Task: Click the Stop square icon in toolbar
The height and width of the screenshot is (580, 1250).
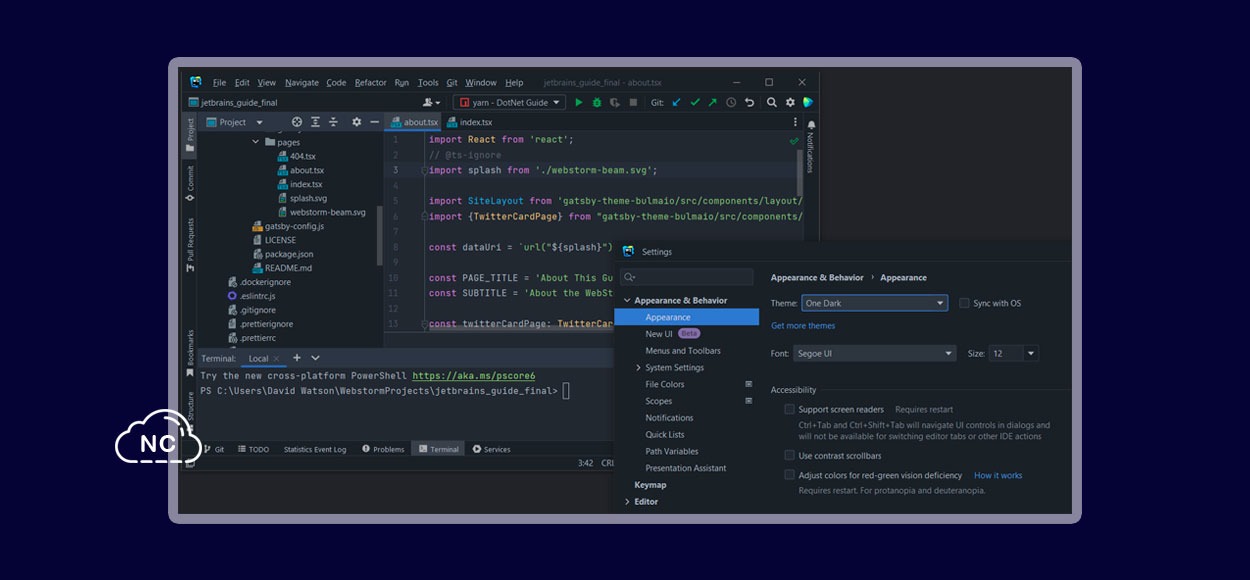Action: coord(632,102)
